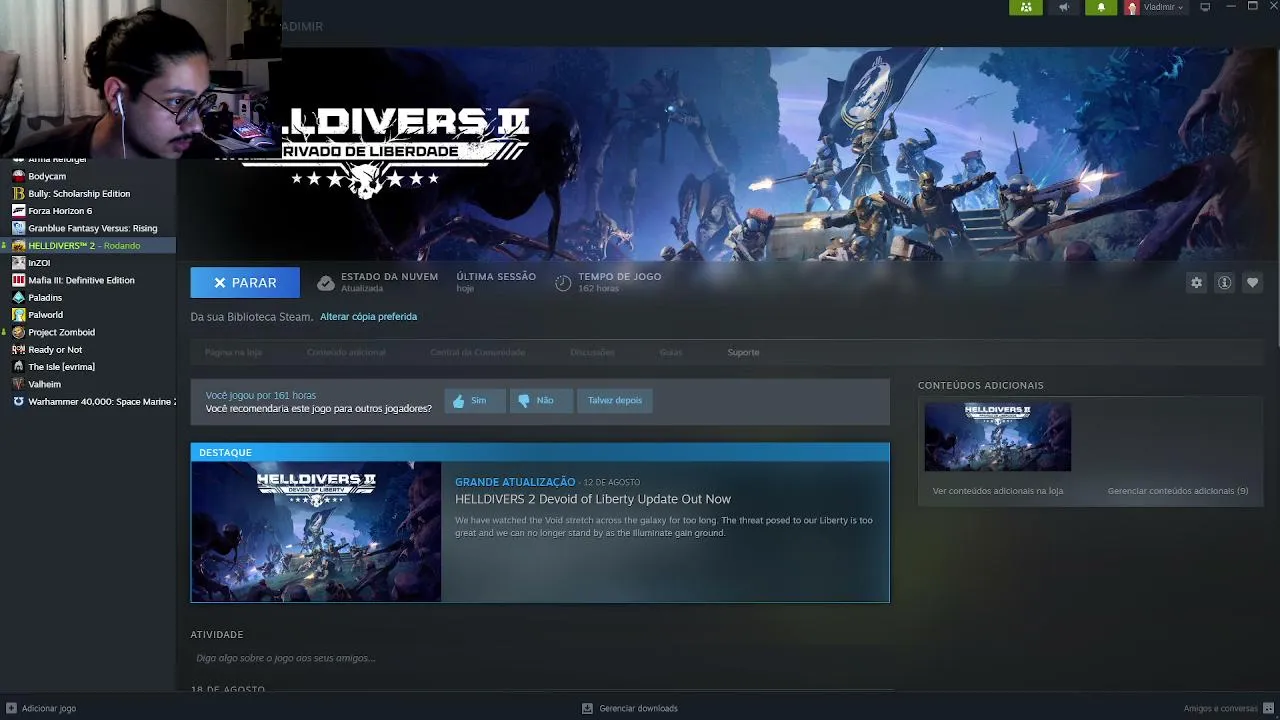
Task: Open the Devoid of Liberty update headline
Action: pyautogui.click(x=593, y=499)
